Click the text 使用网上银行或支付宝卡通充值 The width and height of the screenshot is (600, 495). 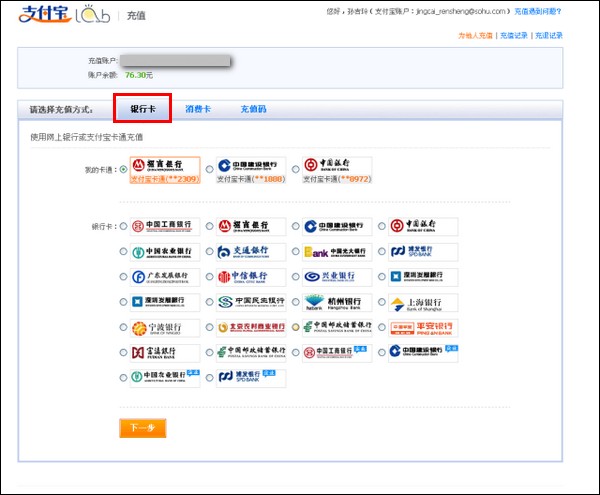[86, 137]
